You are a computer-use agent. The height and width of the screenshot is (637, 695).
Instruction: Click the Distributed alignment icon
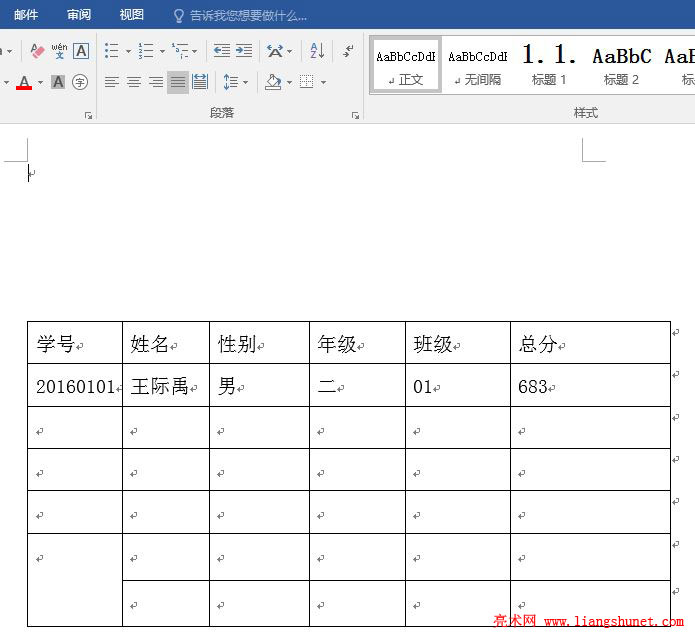pos(200,82)
